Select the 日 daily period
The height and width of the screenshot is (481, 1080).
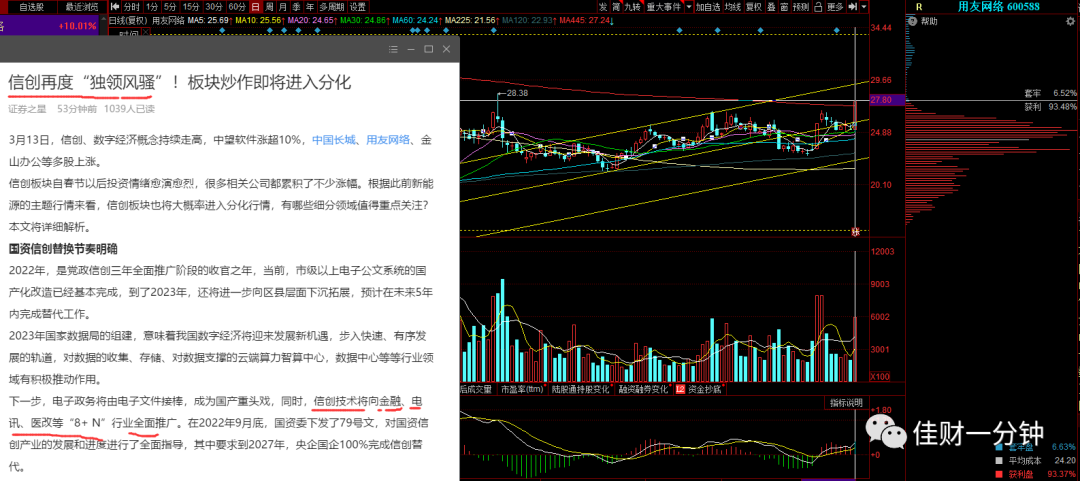click(x=256, y=7)
